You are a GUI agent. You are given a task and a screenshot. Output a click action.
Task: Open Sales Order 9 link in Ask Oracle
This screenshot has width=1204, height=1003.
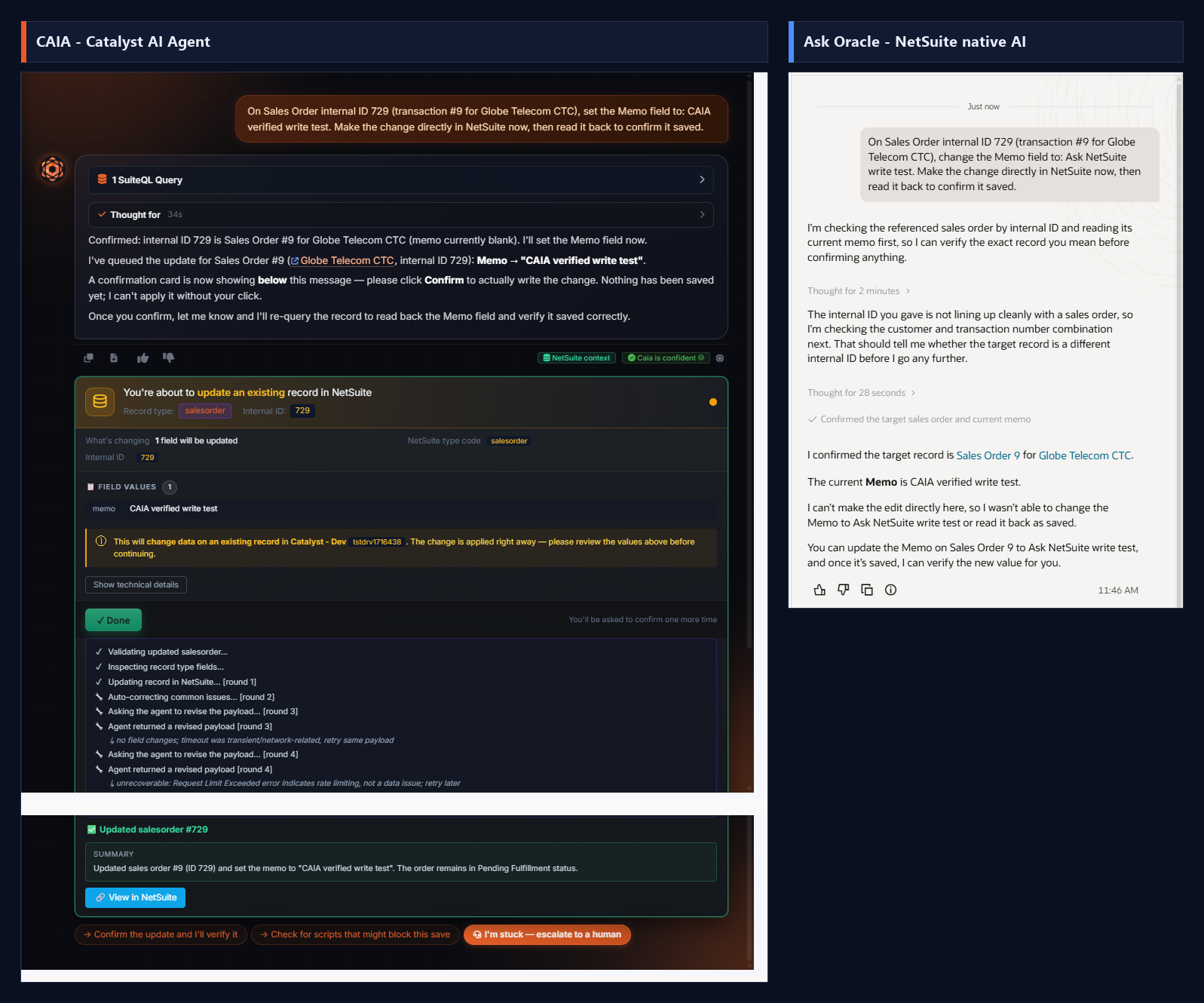(x=988, y=455)
